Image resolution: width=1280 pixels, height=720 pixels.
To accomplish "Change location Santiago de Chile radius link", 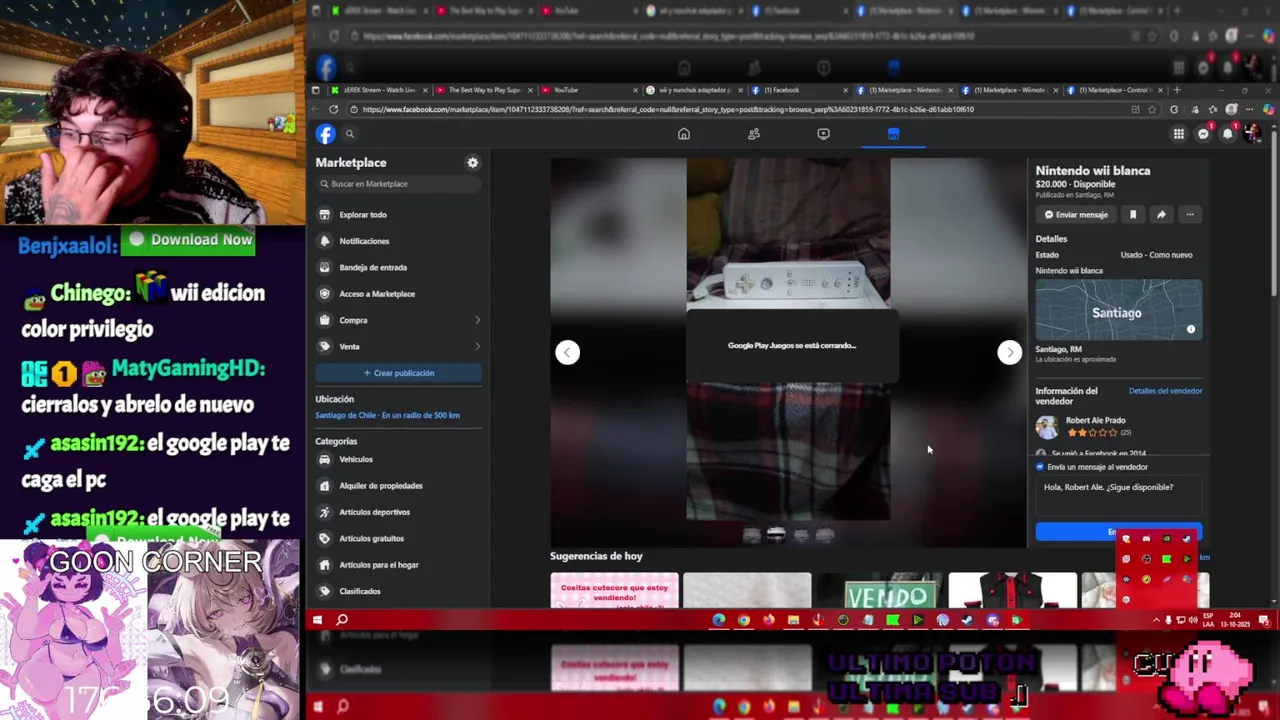I will 387,415.
